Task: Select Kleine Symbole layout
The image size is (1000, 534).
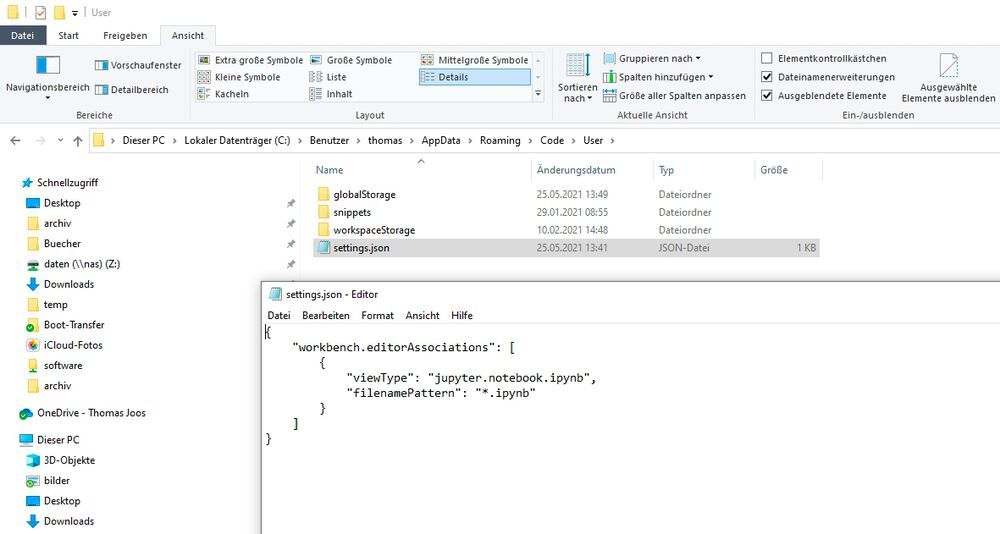Action: pyautogui.click(x=239, y=77)
